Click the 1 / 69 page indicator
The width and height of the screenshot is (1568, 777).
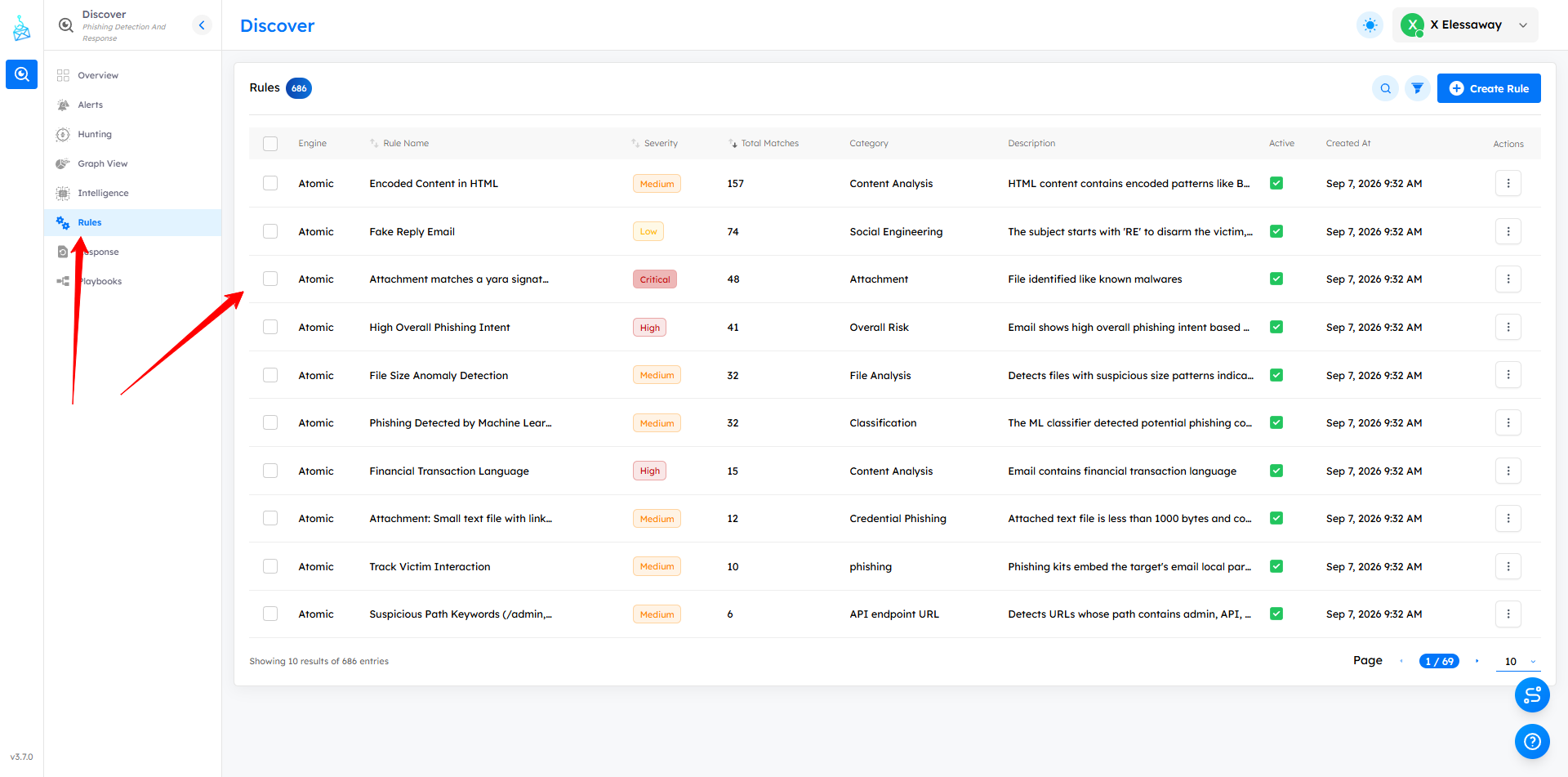(1439, 661)
